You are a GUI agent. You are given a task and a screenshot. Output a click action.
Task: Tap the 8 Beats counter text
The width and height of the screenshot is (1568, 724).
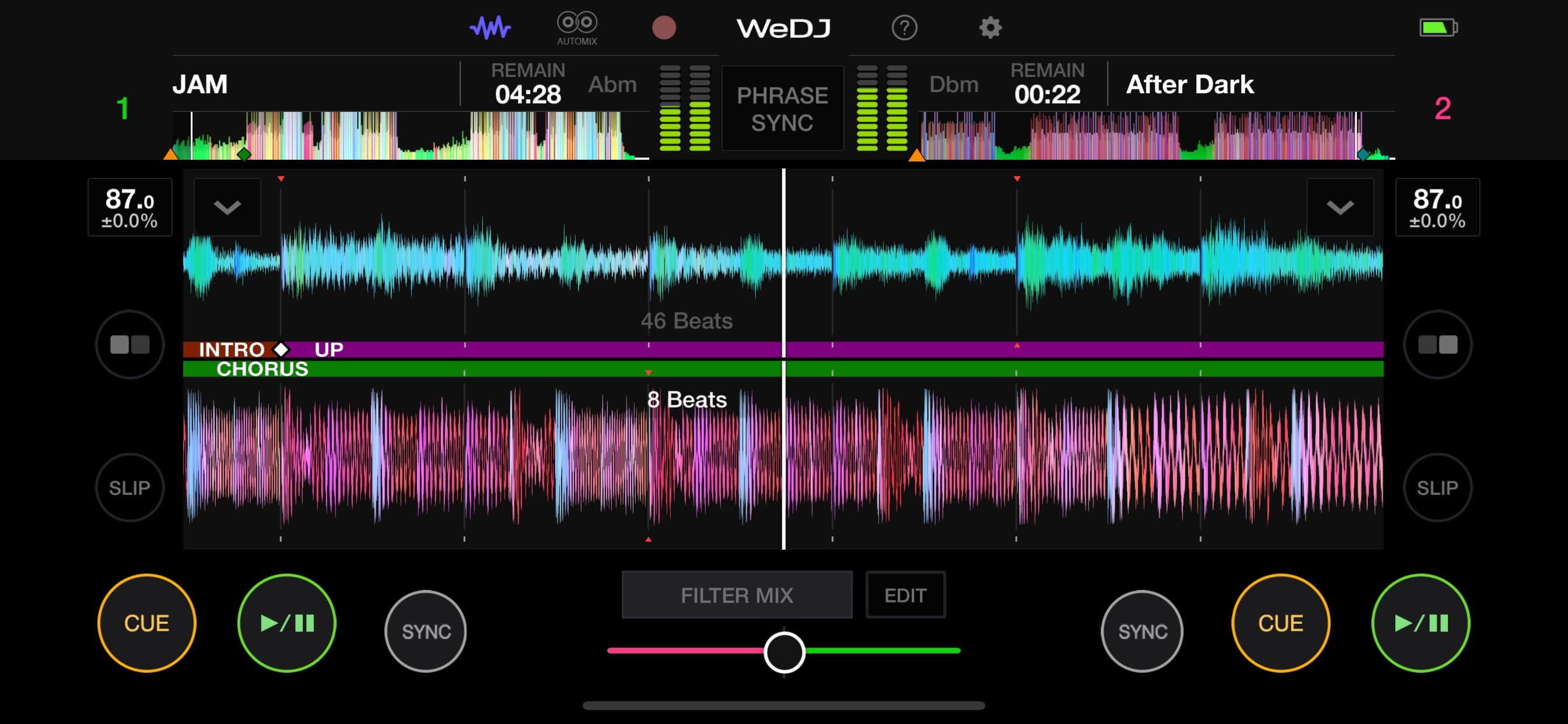687,400
